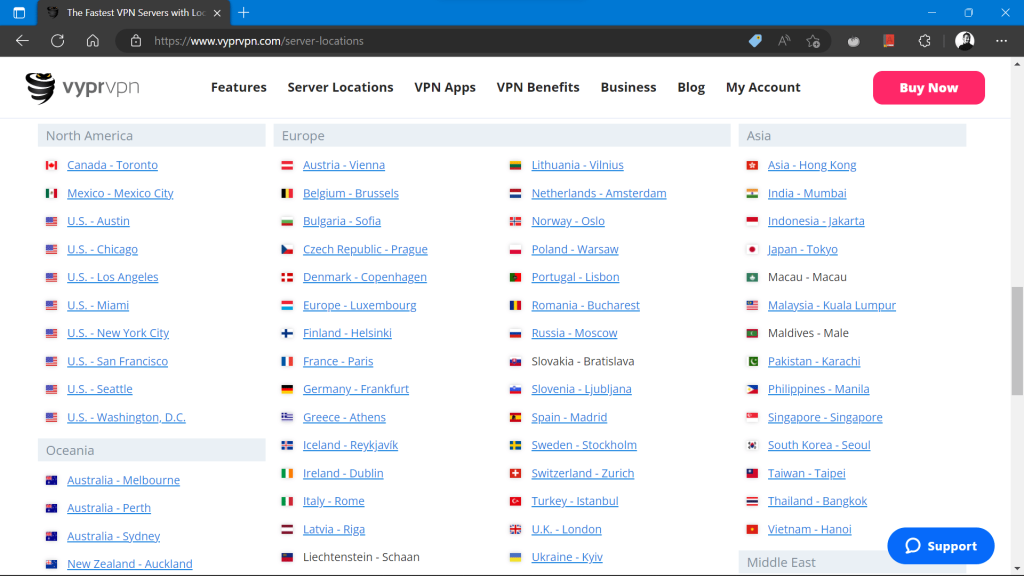1024x576 pixels.
Task: Open My Account from the navigation
Action: pos(763,88)
